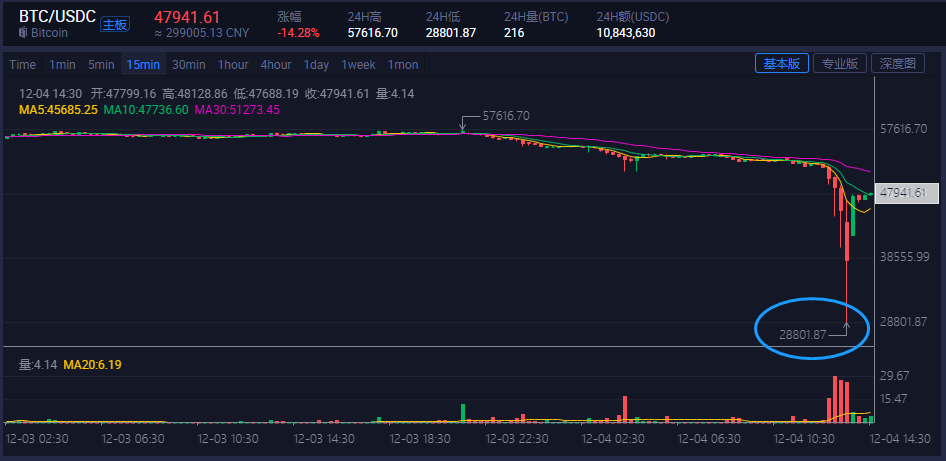Switch to the 1mon interval tab

[403, 65]
